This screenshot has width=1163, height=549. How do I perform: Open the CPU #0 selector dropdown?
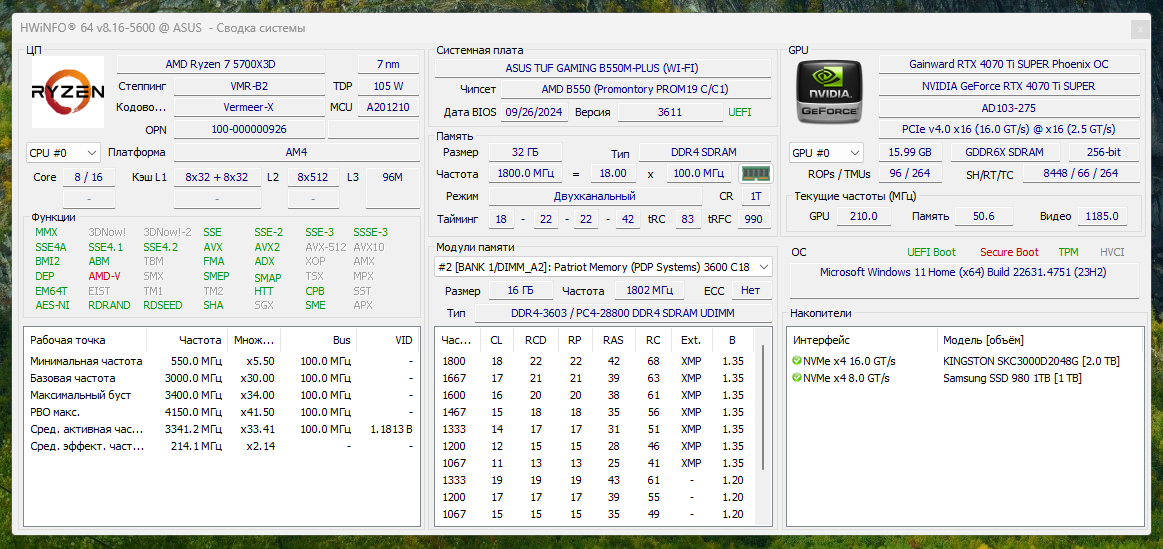[x=63, y=153]
